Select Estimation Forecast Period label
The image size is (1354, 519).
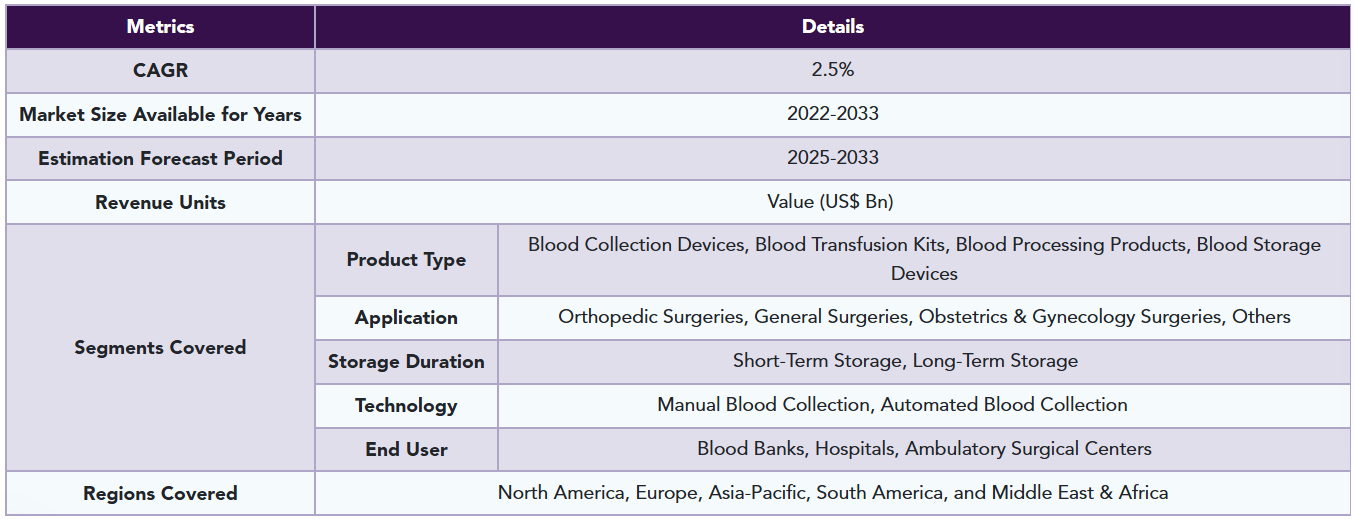tap(160, 159)
